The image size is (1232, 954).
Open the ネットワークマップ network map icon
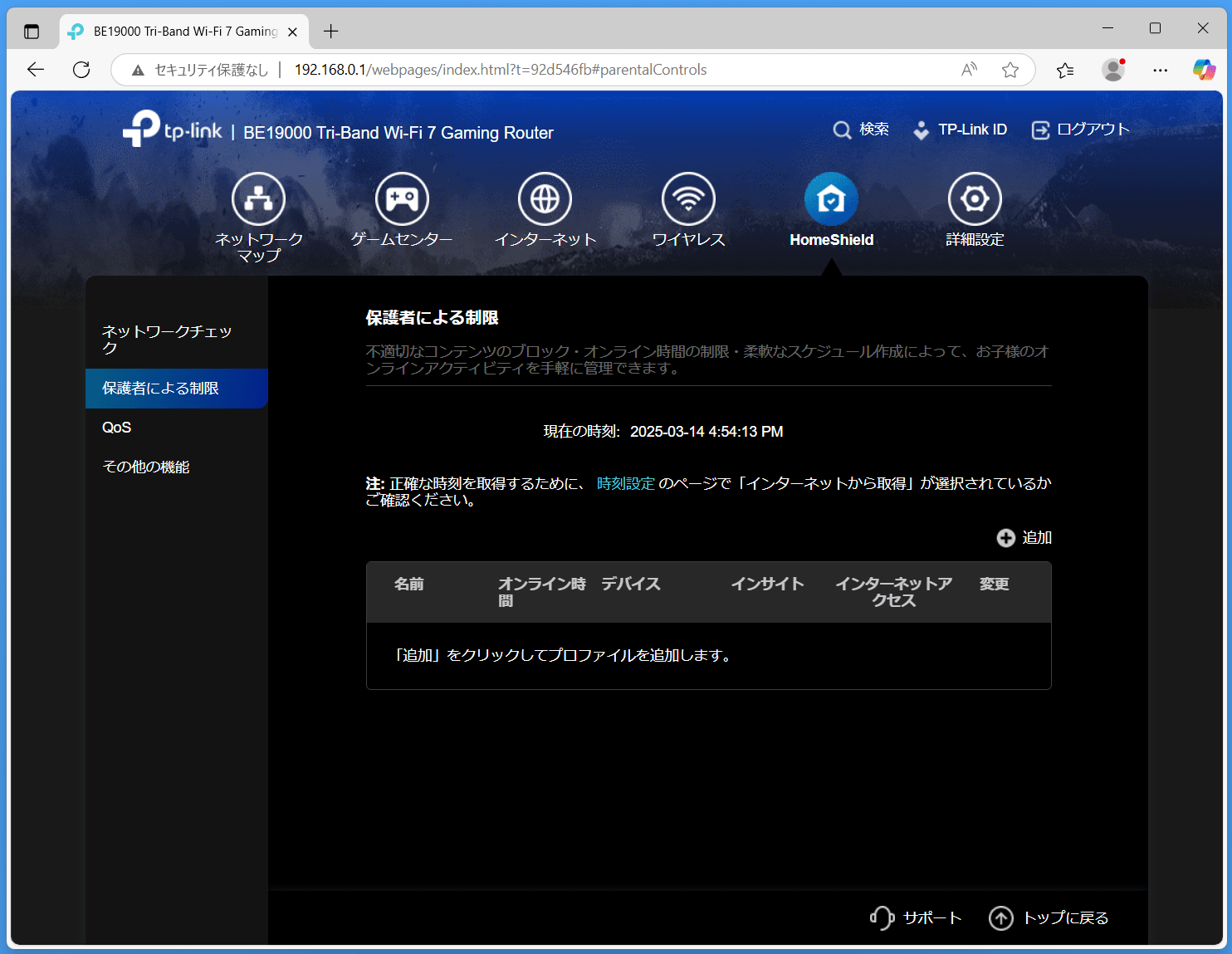(x=258, y=198)
